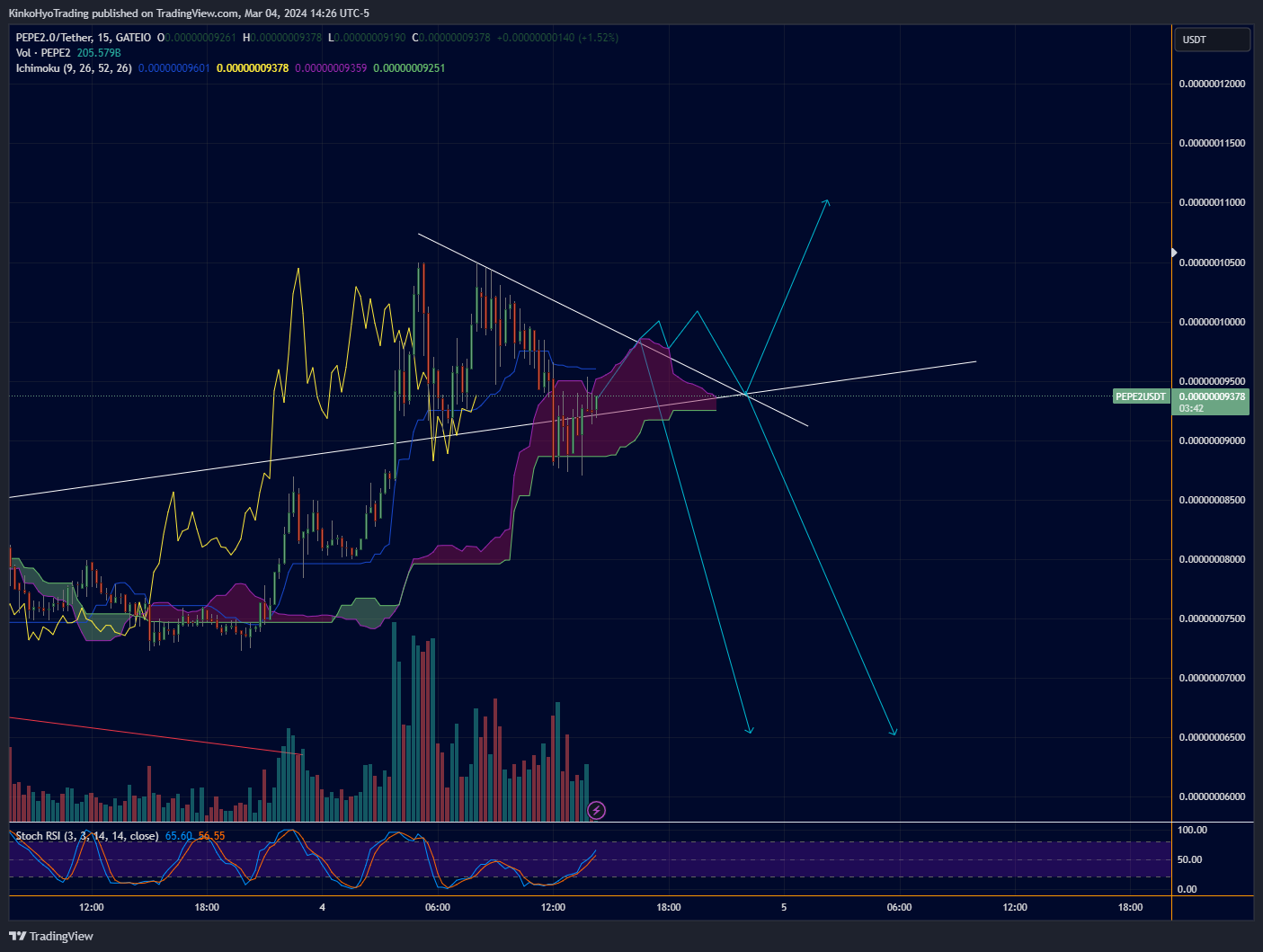Click the 0.00000010500 price axis label
This screenshot has height=952, width=1263.
(x=1212, y=262)
